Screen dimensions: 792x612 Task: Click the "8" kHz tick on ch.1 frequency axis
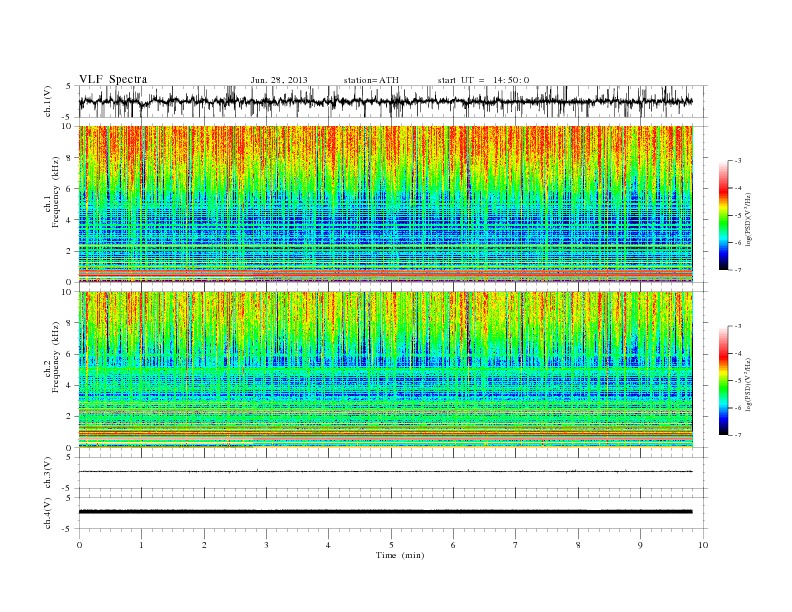coord(70,158)
